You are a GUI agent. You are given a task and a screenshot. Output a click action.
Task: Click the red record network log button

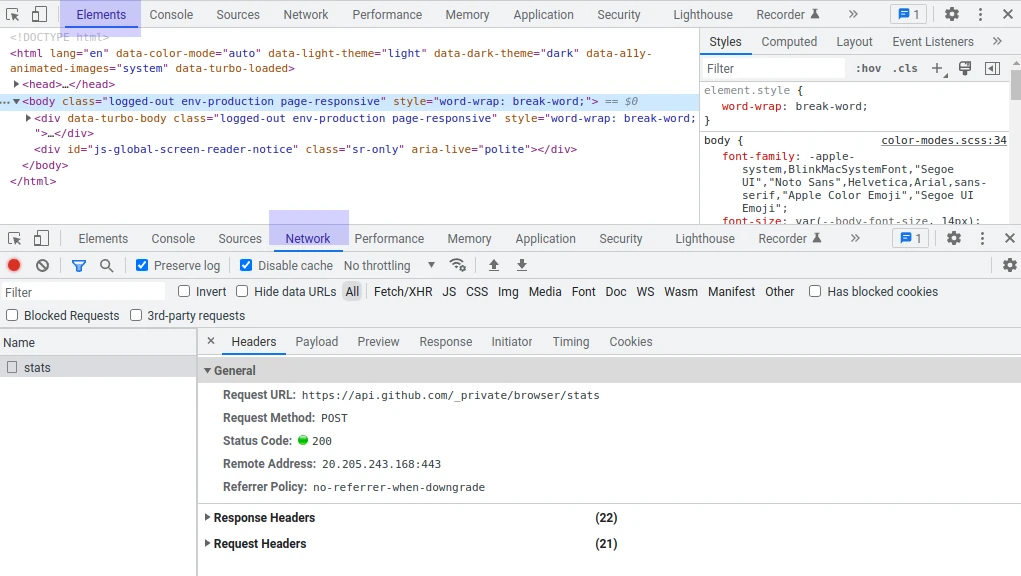pos(14,265)
